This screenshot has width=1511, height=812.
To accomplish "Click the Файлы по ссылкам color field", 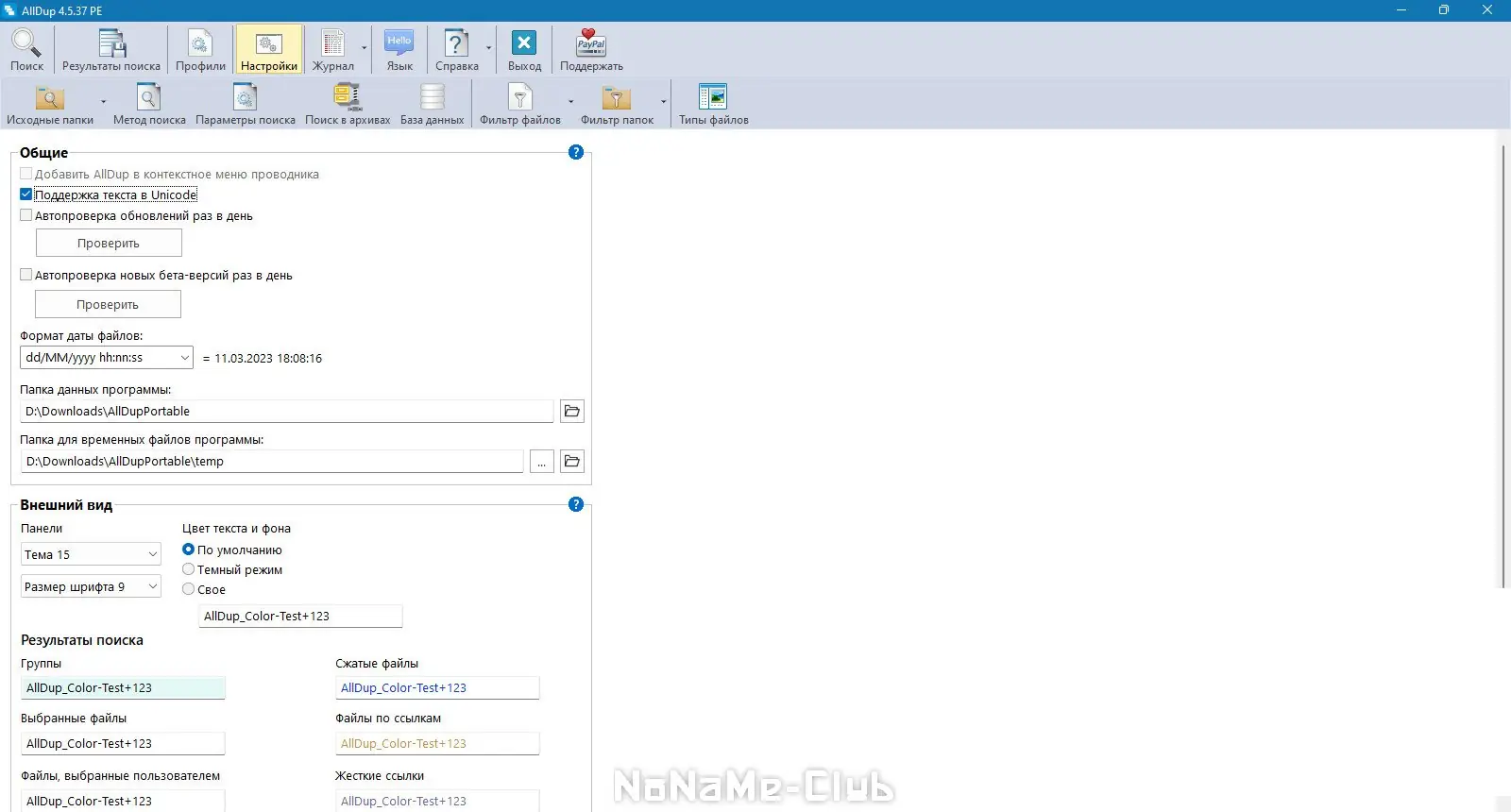I will pos(437,743).
